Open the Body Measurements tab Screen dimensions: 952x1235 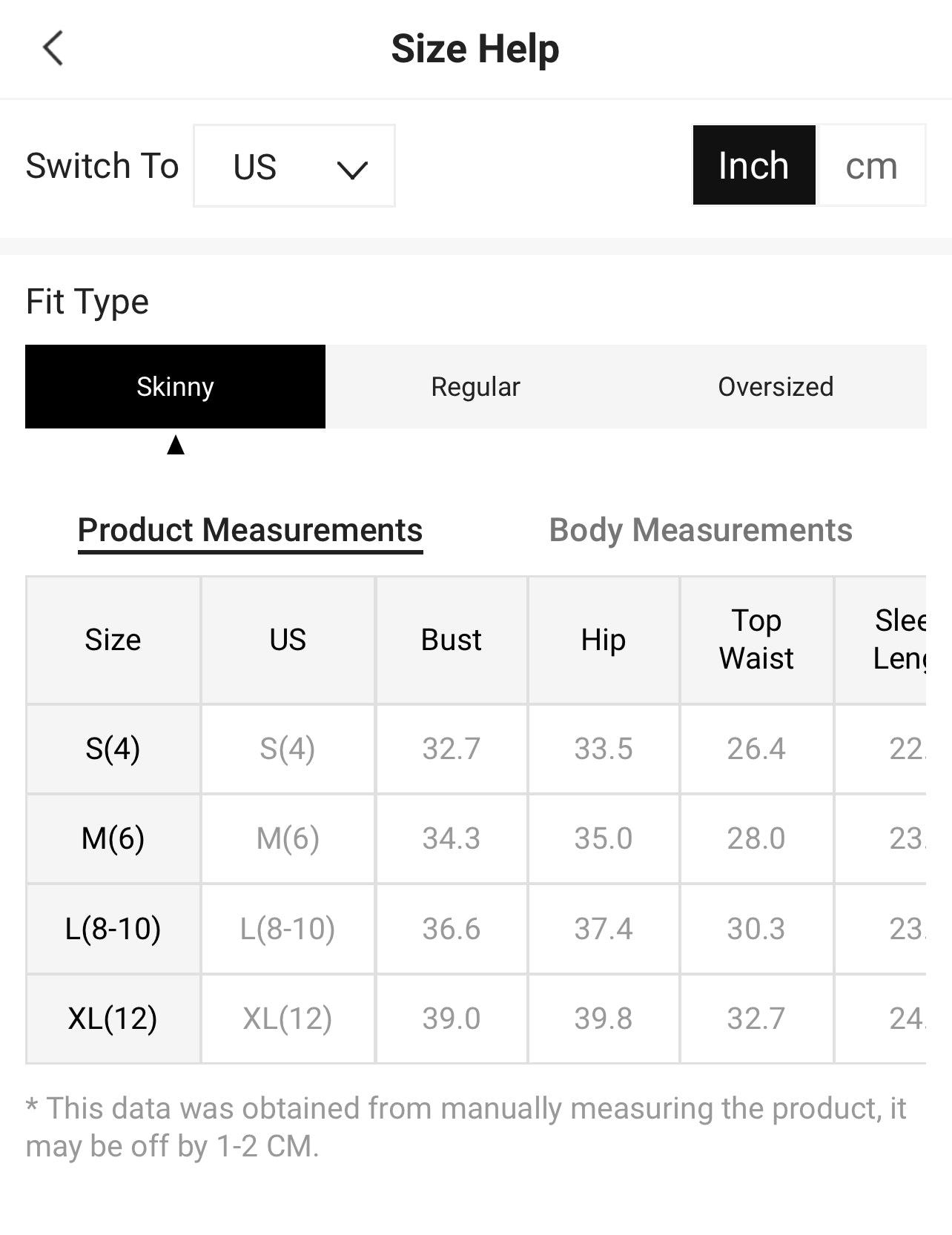[x=701, y=530]
